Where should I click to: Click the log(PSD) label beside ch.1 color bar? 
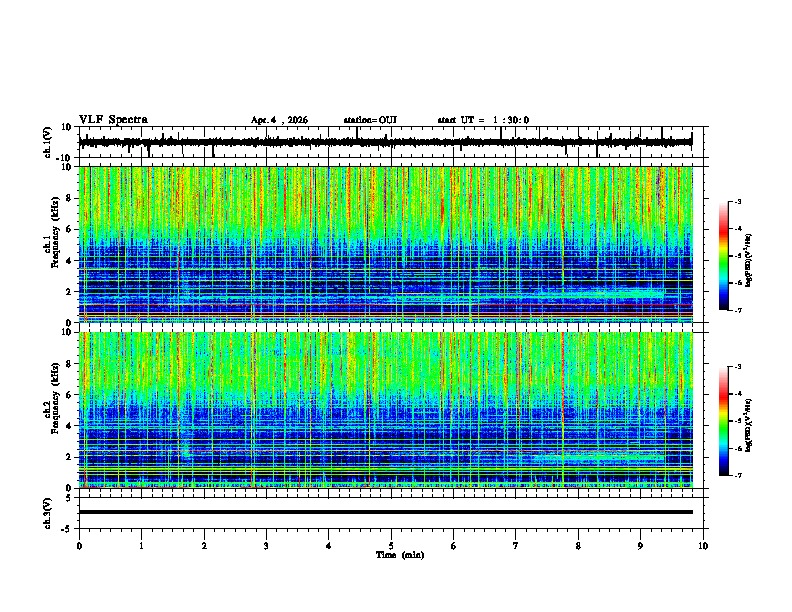(x=748, y=260)
